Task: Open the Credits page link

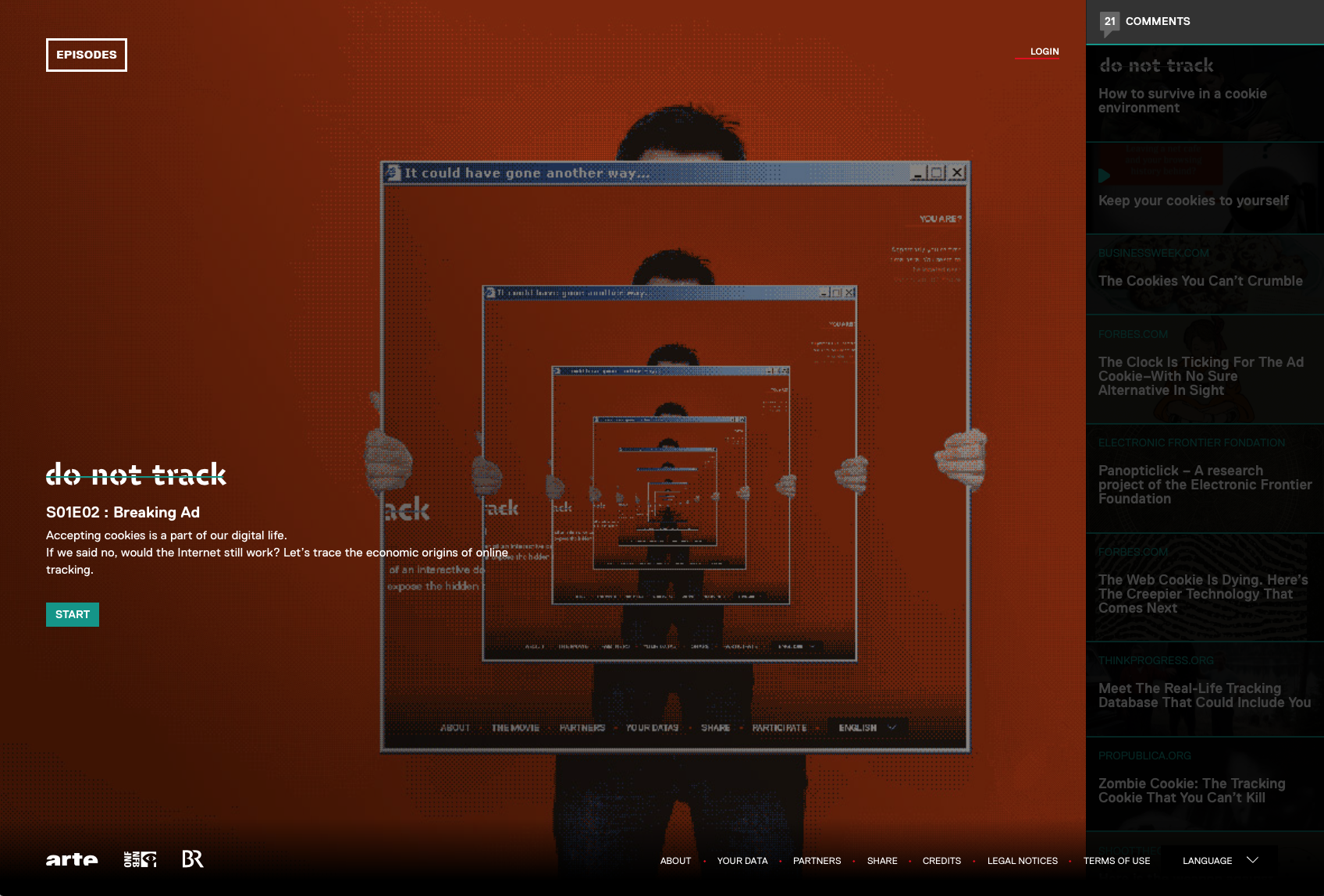Action: point(941,861)
